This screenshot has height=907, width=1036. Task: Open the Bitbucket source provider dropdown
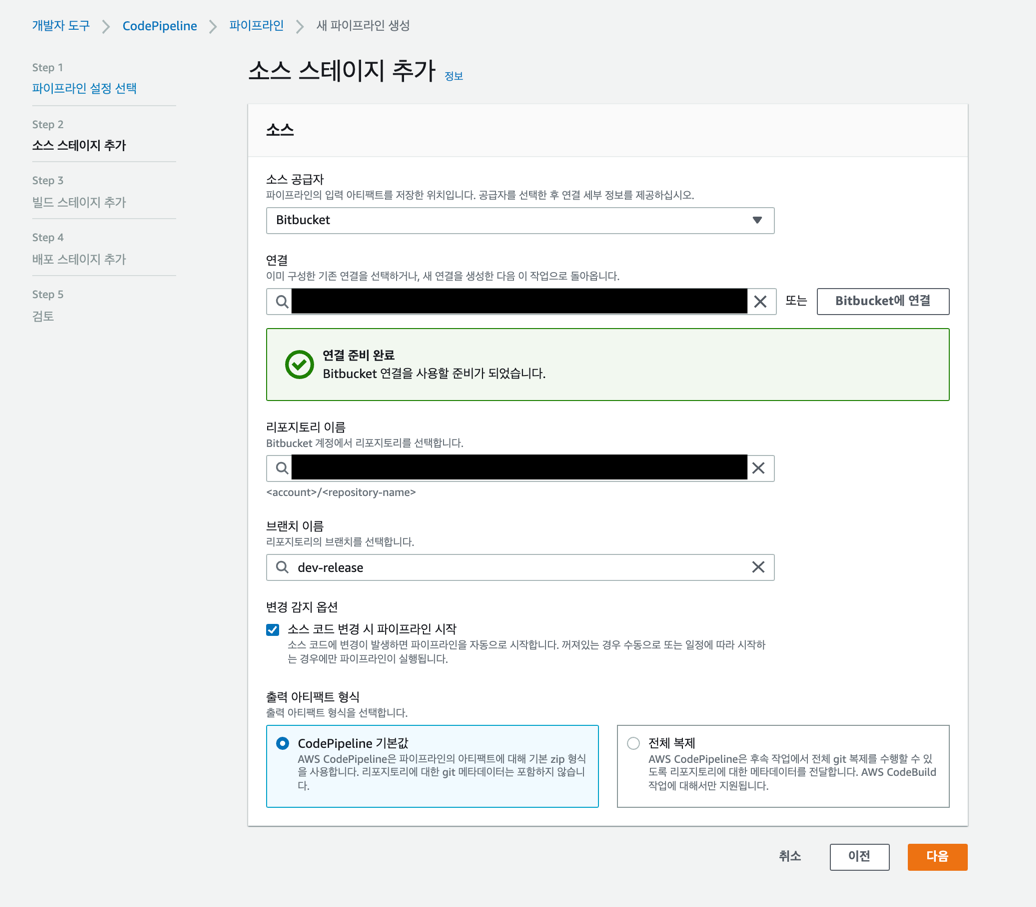[x=520, y=221]
